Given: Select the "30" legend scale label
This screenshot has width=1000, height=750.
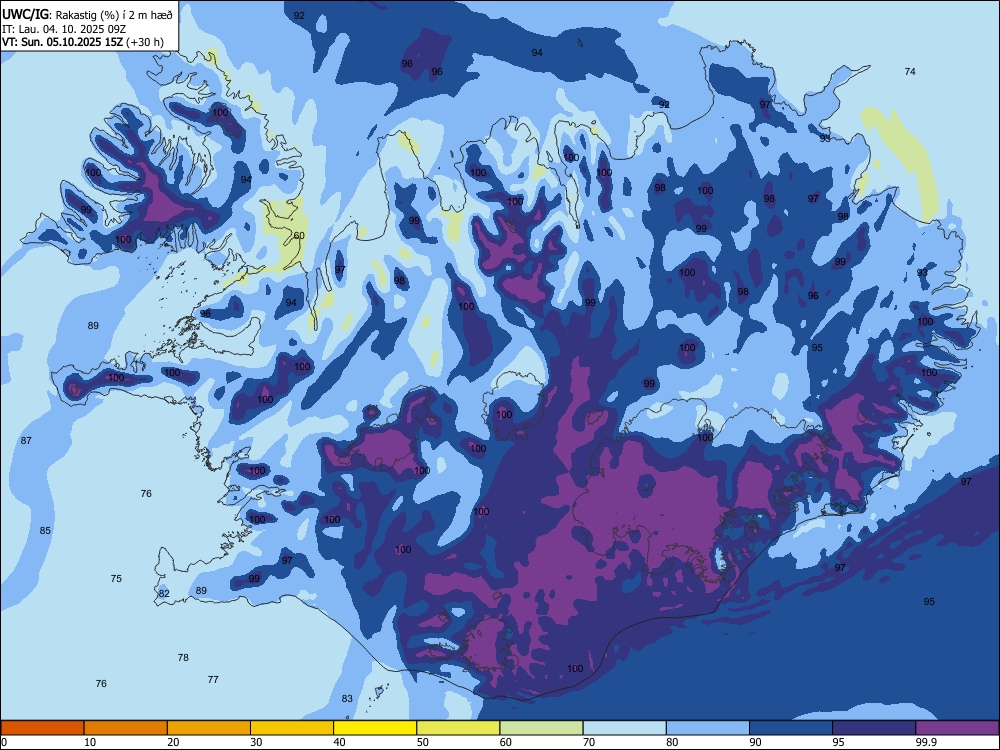Looking at the screenshot, I should coord(256,742).
